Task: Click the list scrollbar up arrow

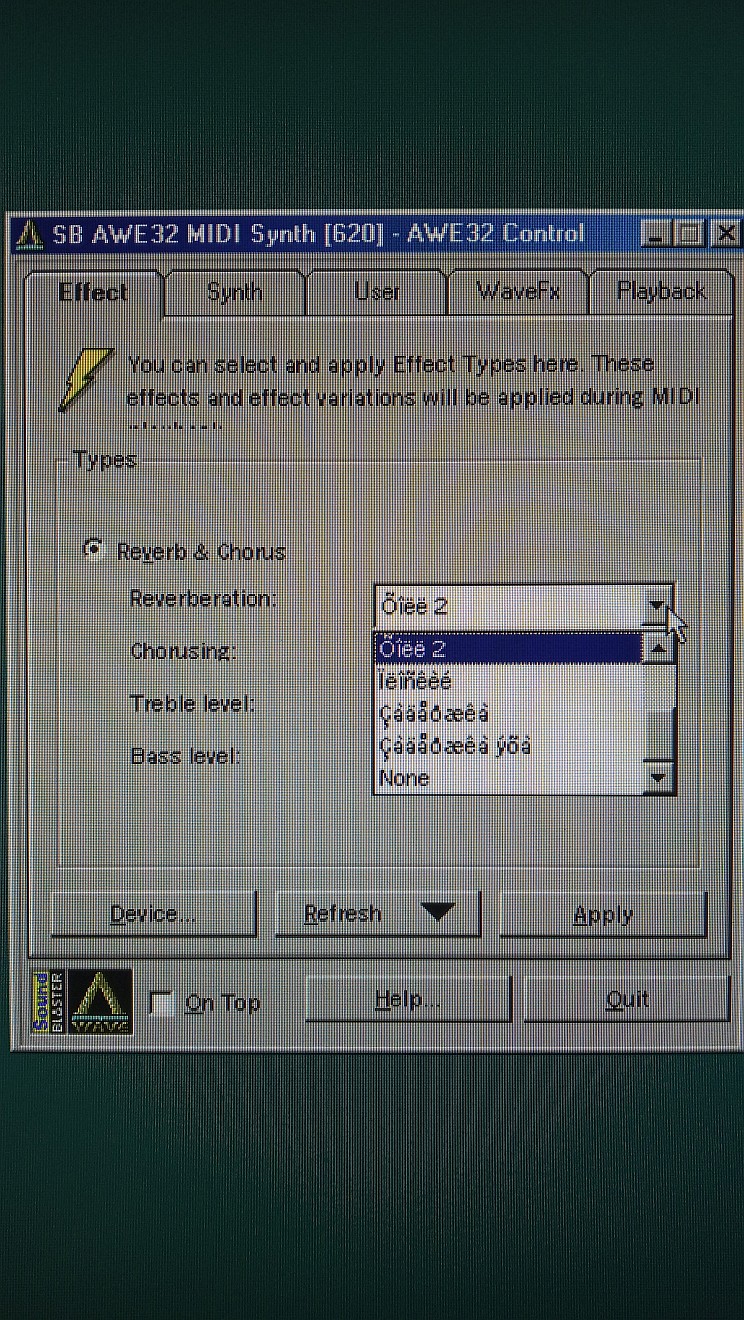Action: (x=658, y=648)
